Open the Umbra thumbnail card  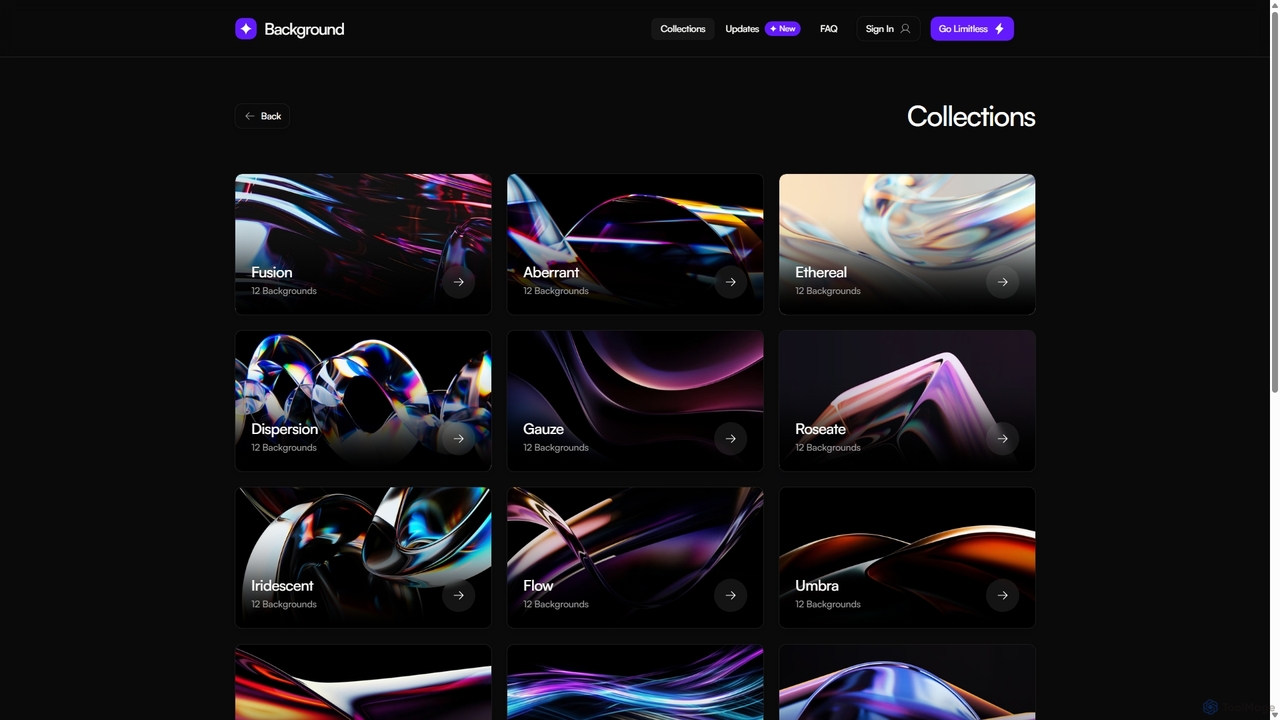tap(907, 557)
